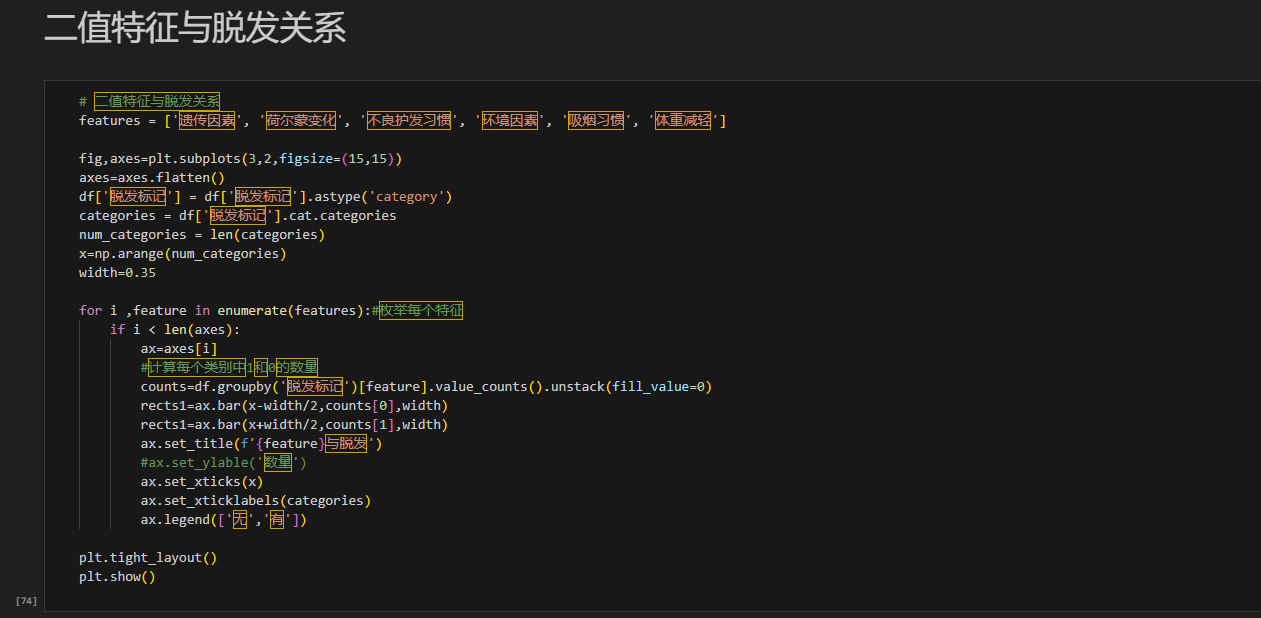Click the num_categories = len(categories) line

pos(202,234)
